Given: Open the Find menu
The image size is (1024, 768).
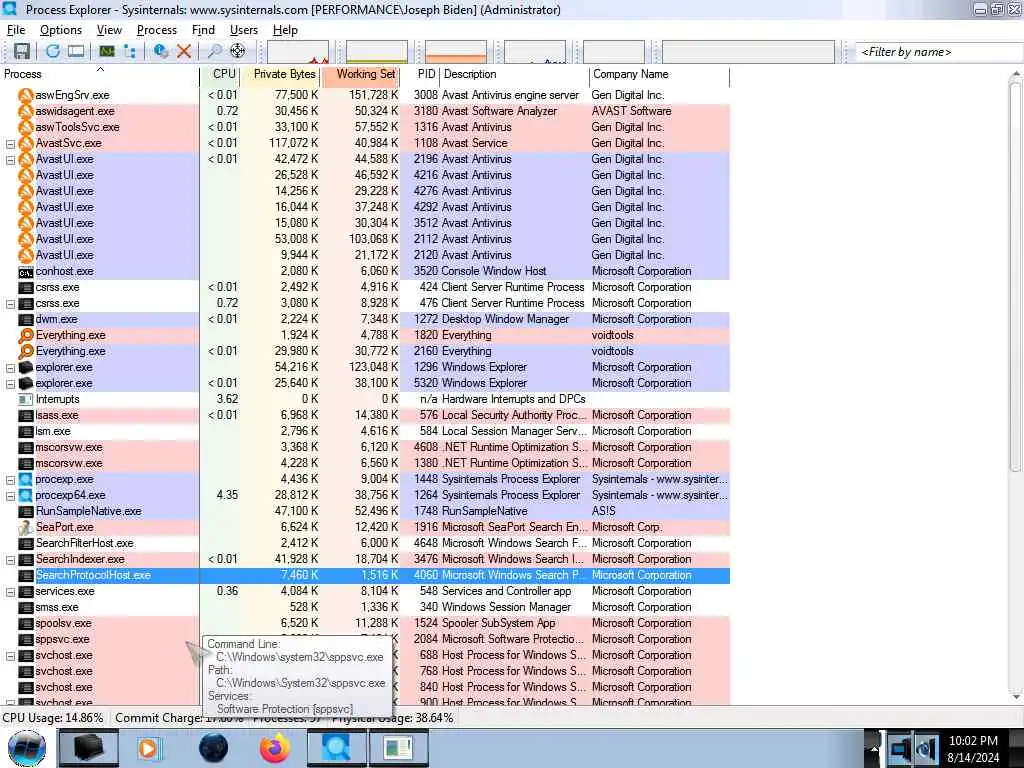Looking at the screenshot, I should coord(203,30).
